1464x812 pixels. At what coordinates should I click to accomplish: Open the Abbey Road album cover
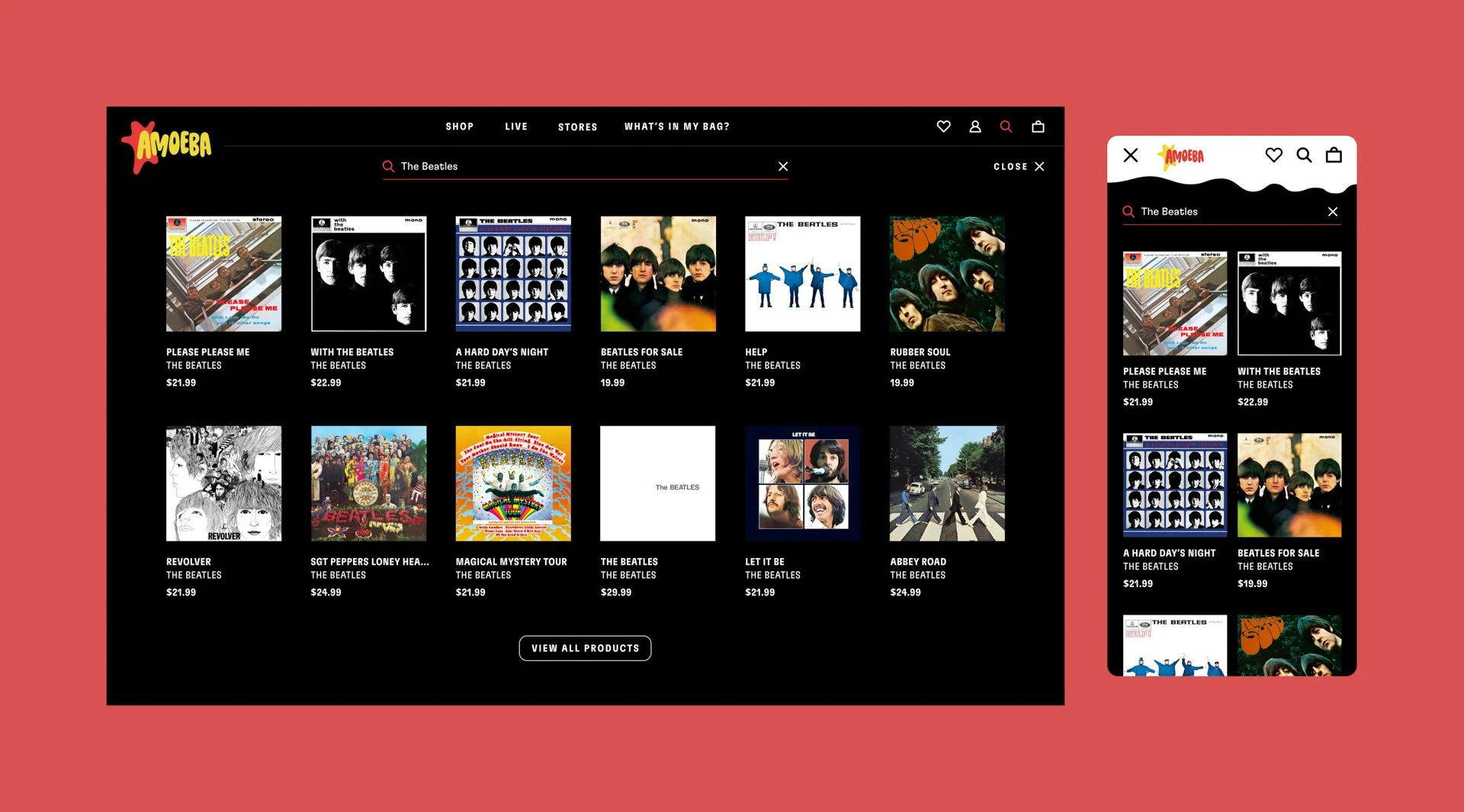[947, 483]
